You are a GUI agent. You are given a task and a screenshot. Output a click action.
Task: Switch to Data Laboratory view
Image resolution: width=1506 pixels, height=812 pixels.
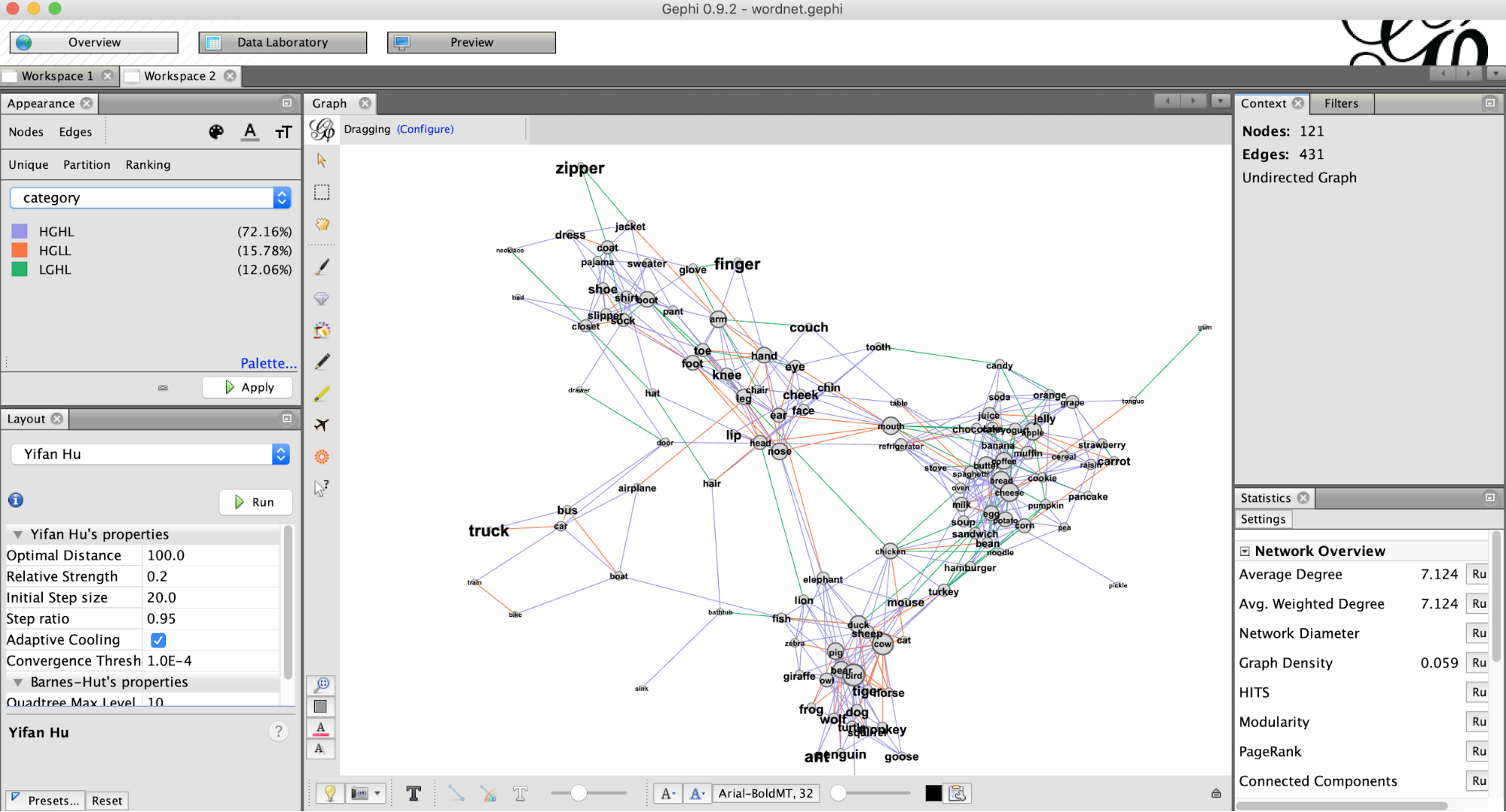[283, 43]
